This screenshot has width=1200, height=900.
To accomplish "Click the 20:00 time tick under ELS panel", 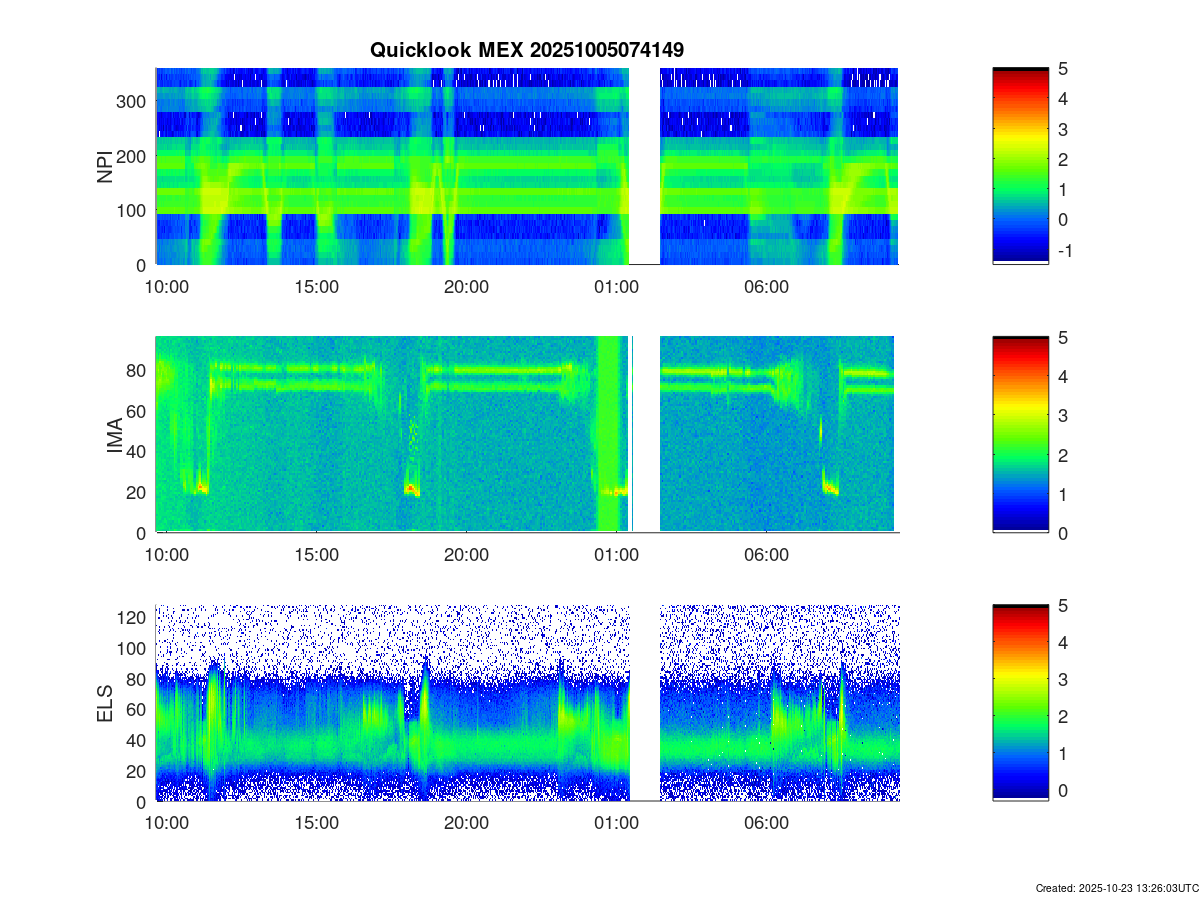I will pyautogui.click(x=467, y=823).
